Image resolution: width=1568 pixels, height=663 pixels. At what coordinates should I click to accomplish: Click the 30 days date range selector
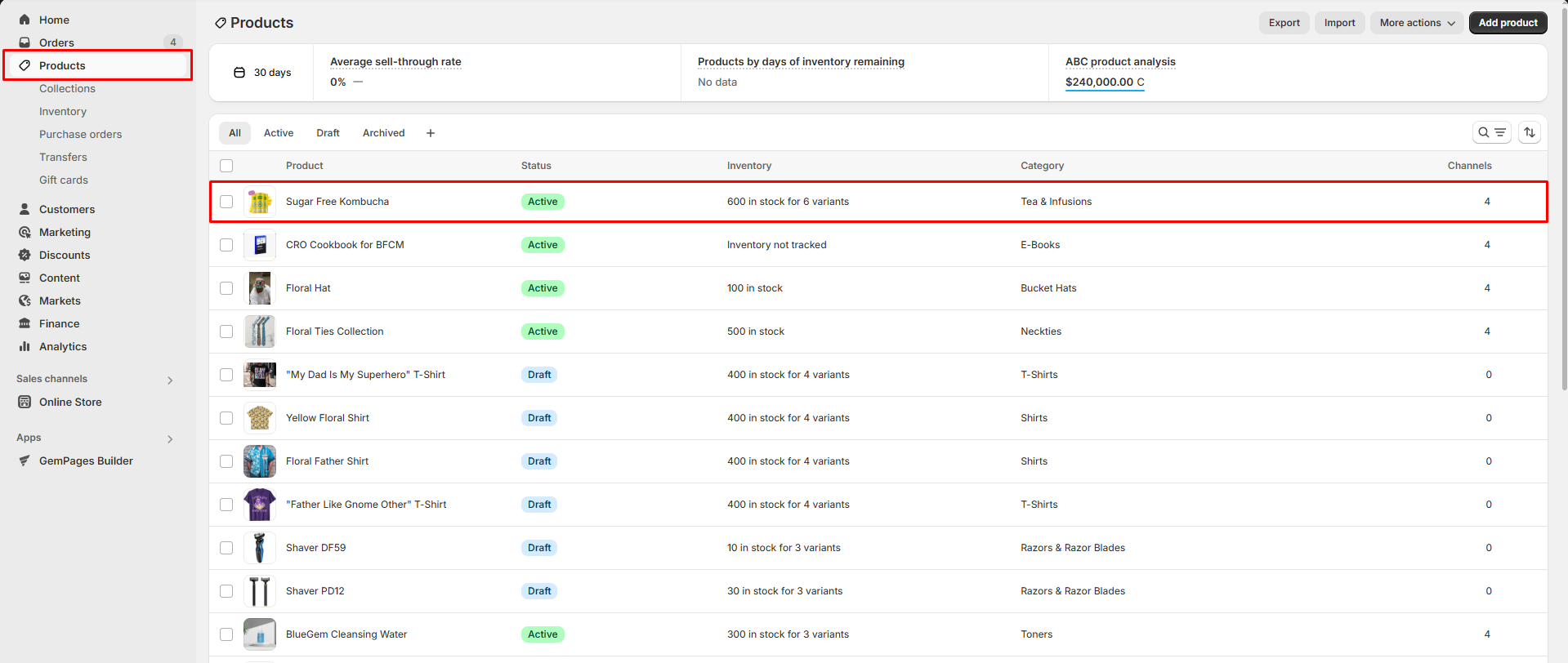coord(262,73)
